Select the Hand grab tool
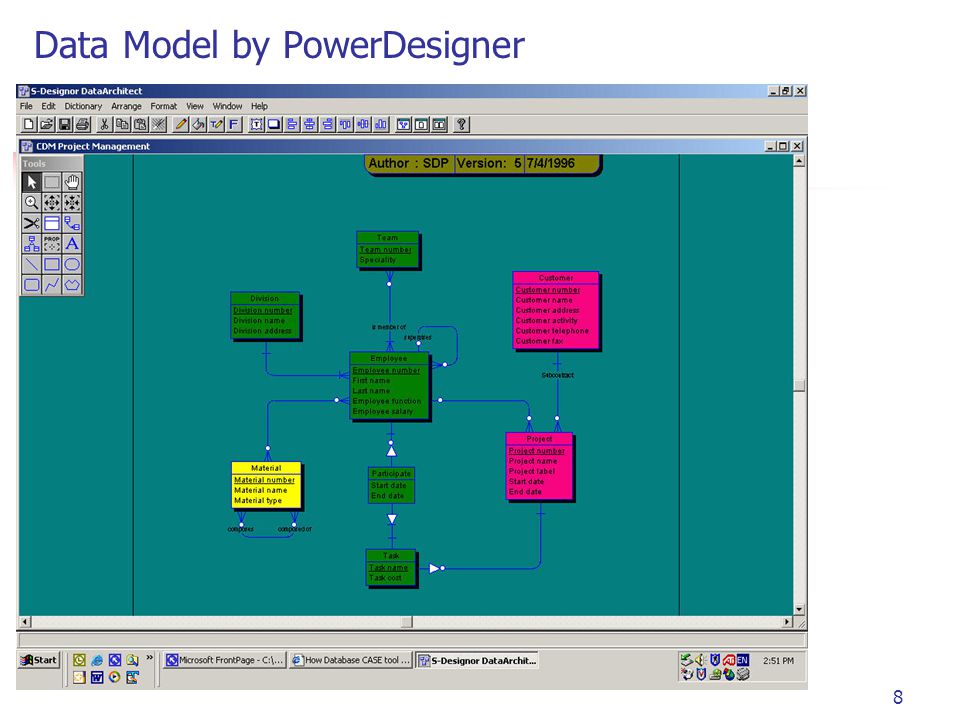 pos(72,182)
